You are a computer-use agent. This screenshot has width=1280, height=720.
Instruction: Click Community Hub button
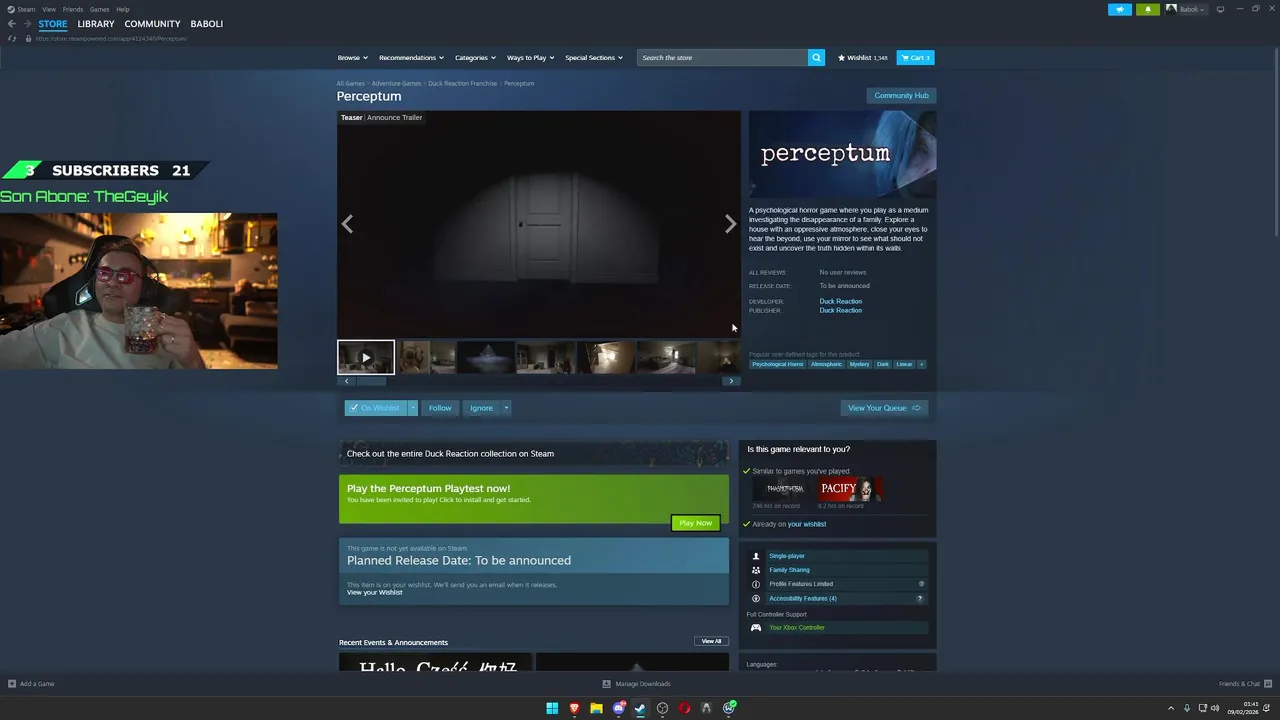[901, 96]
